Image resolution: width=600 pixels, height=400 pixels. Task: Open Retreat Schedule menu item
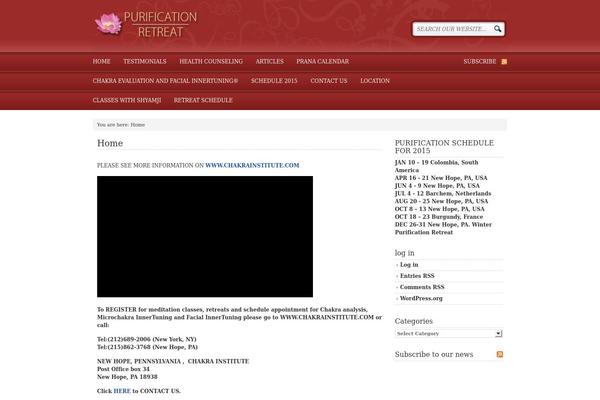point(203,100)
